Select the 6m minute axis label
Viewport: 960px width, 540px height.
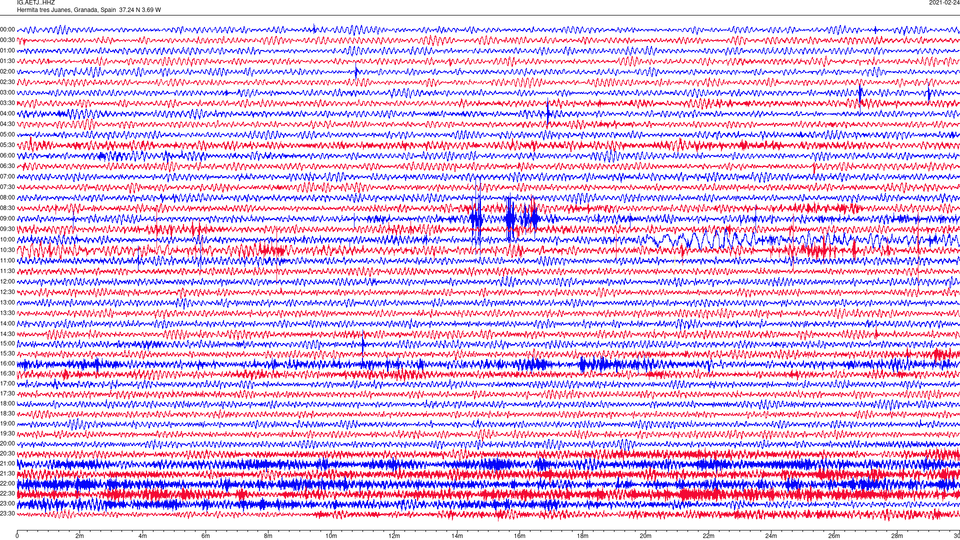click(x=205, y=536)
